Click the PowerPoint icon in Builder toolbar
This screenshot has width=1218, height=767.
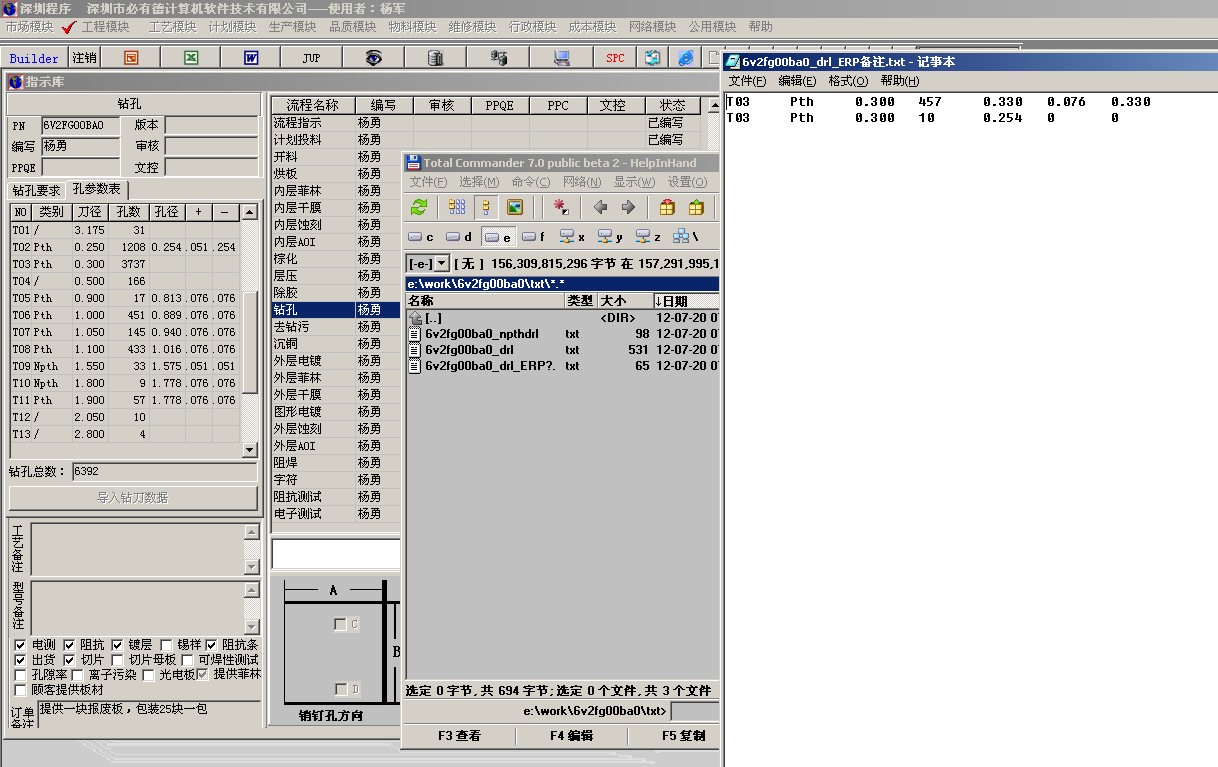pos(131,58)
